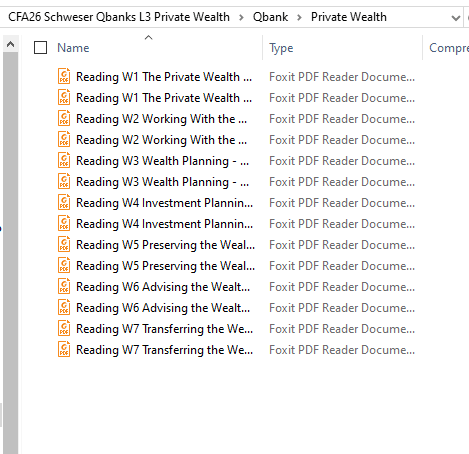Click the Compressed size column header
This screenshot has height=454, width=469.
(449, 48)
